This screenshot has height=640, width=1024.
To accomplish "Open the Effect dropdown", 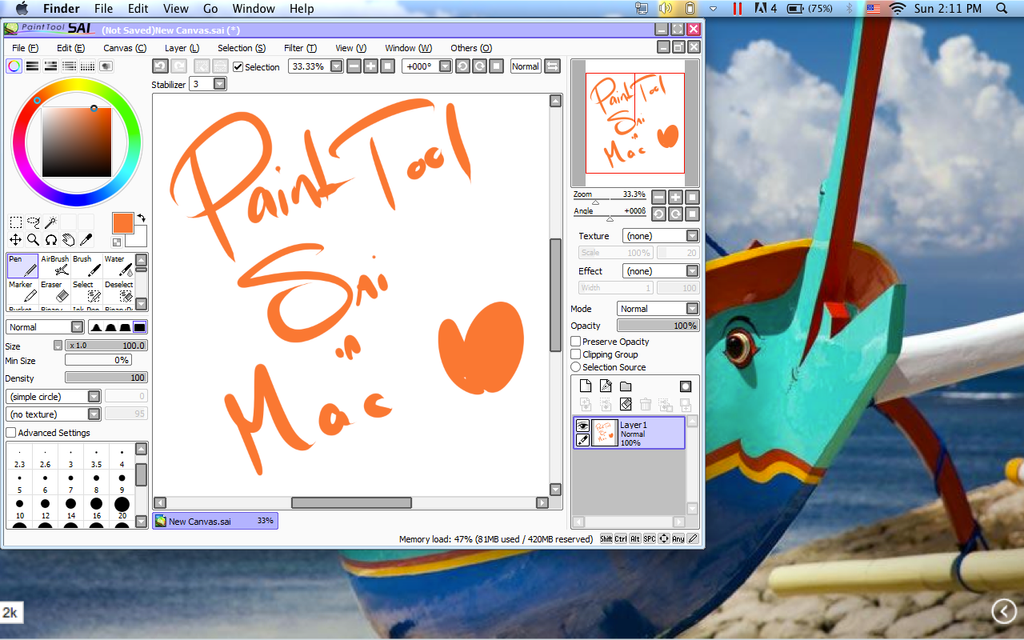I will pos(692,271).
